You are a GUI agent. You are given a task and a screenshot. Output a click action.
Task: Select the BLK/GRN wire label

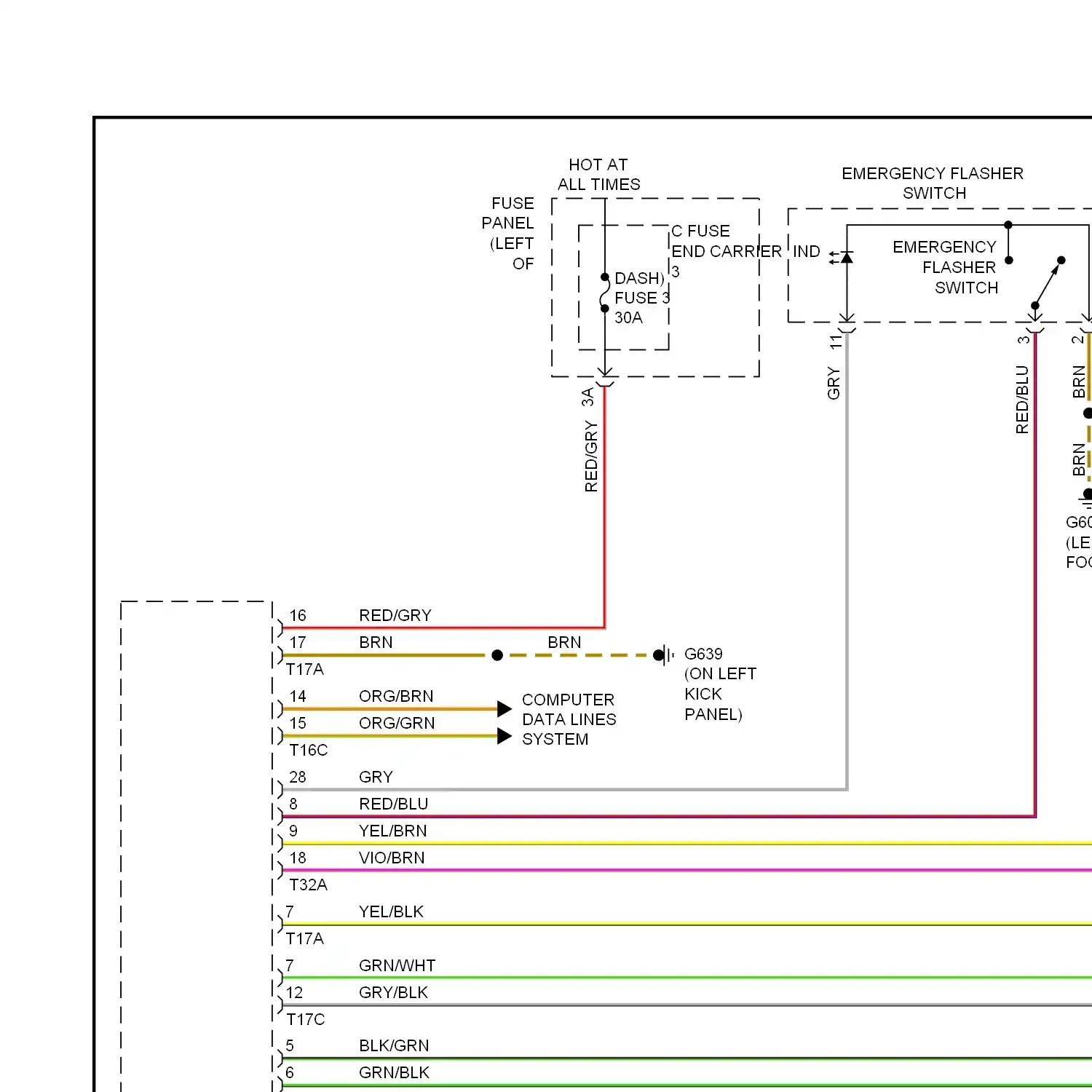click(394, 1045)
